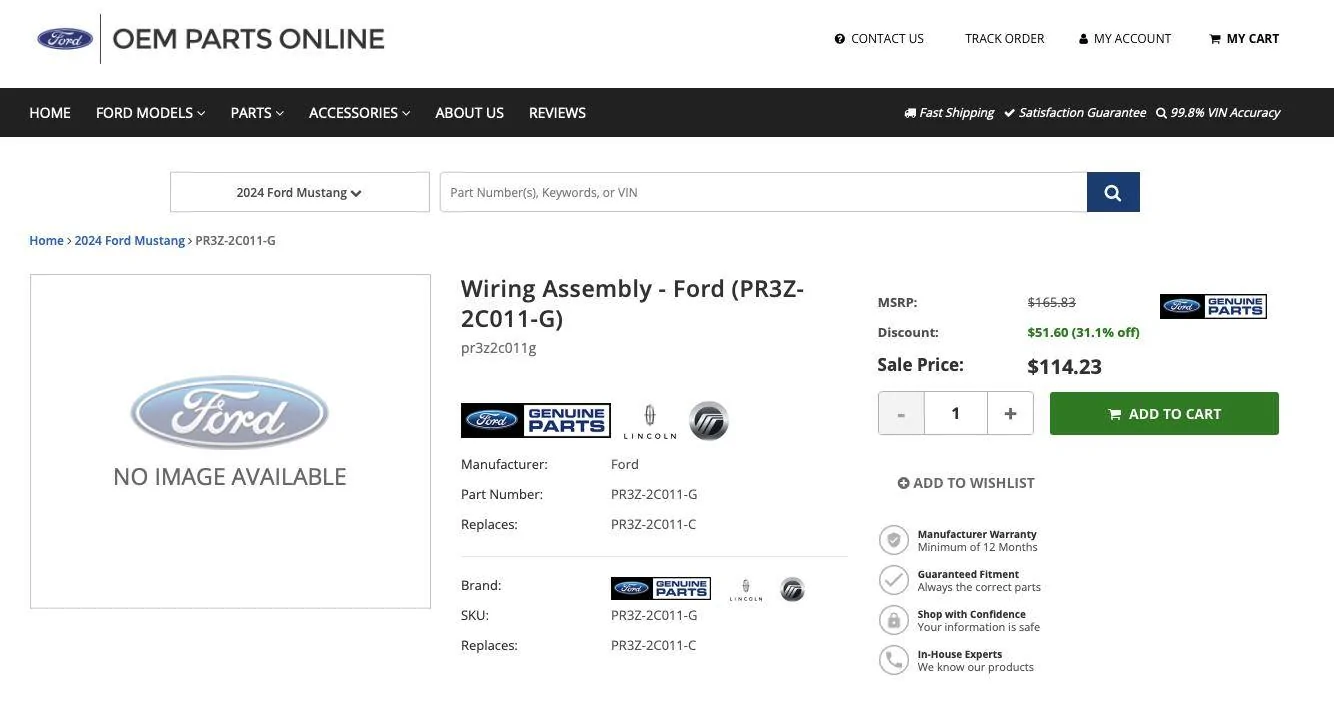Click the large Lincoln brand logo
1334x725 pixels.
(649, 421)
